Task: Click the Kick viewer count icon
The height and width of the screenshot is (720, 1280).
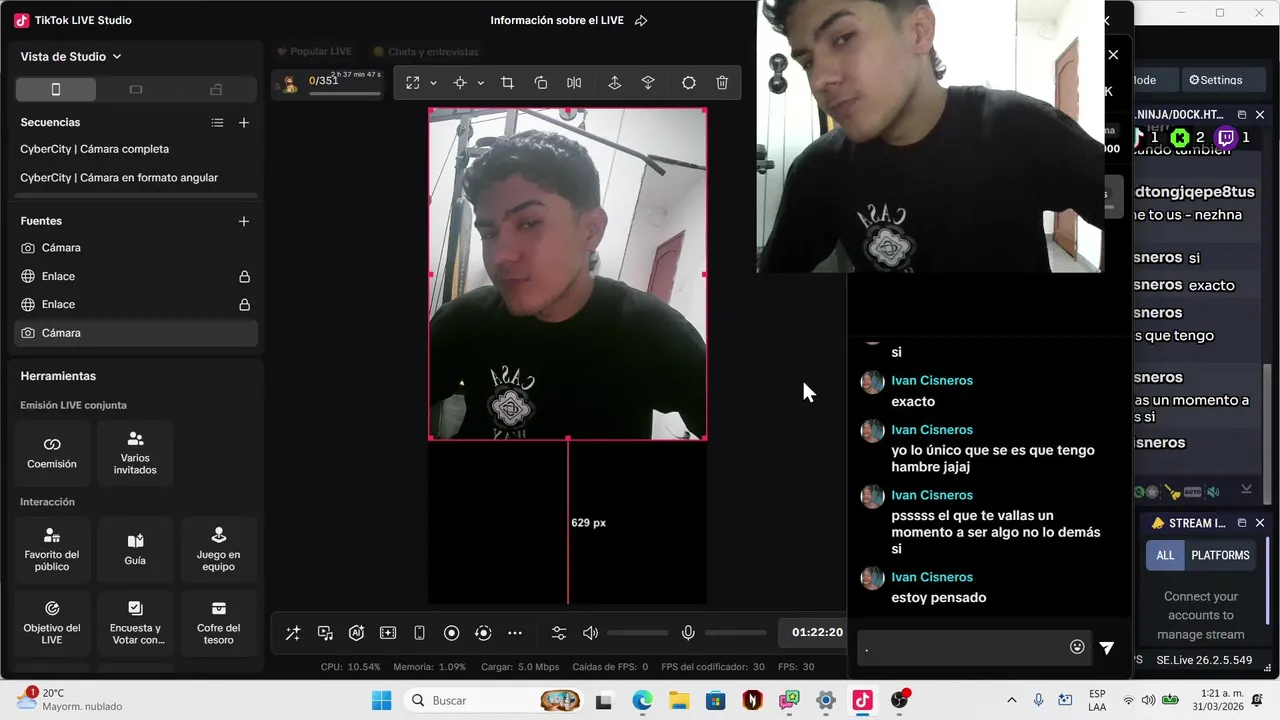Action: pyautogui.click(x=1181, y=138)
